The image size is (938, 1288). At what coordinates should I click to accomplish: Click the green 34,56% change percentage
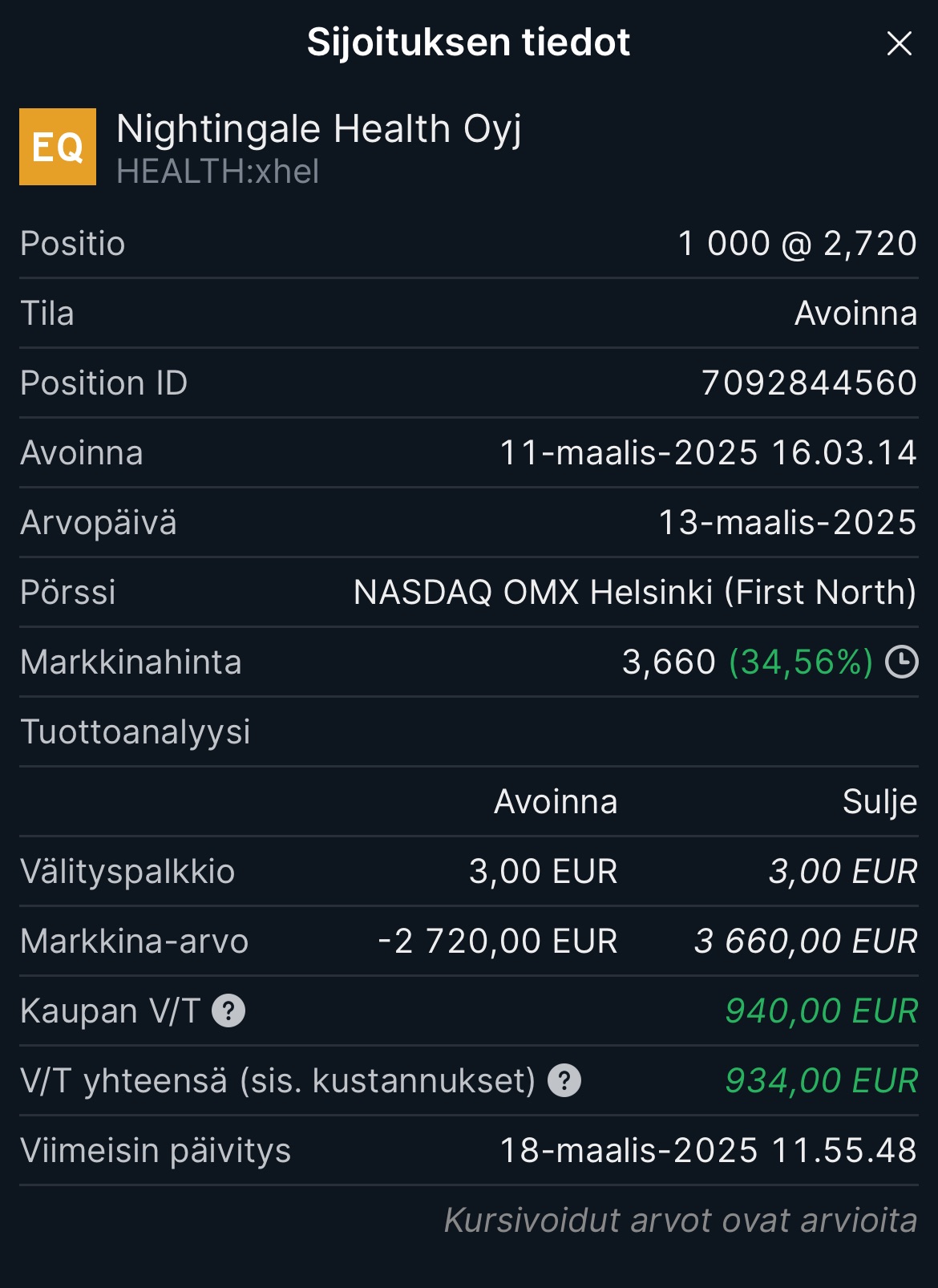pyautogui.click(x=800, y=662)
